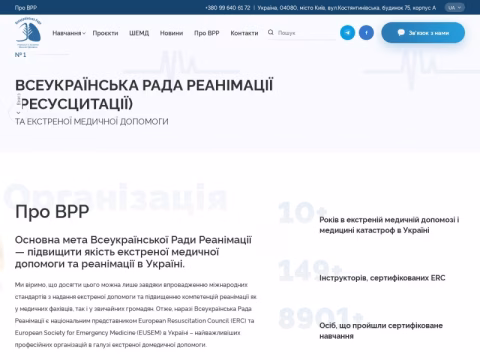Open the Facebook social icon
The image size is (480, 360).
(x=366, y=33)
